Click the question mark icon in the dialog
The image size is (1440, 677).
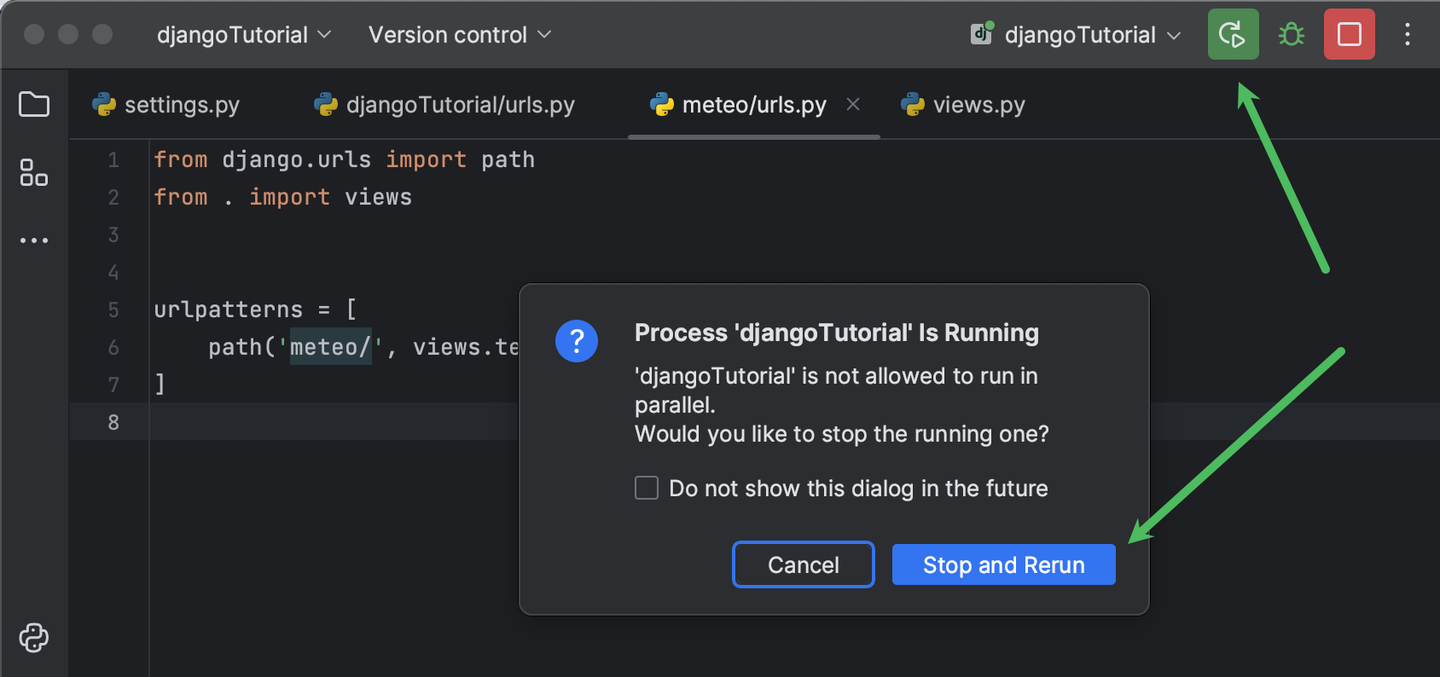[x=576, y=340]
